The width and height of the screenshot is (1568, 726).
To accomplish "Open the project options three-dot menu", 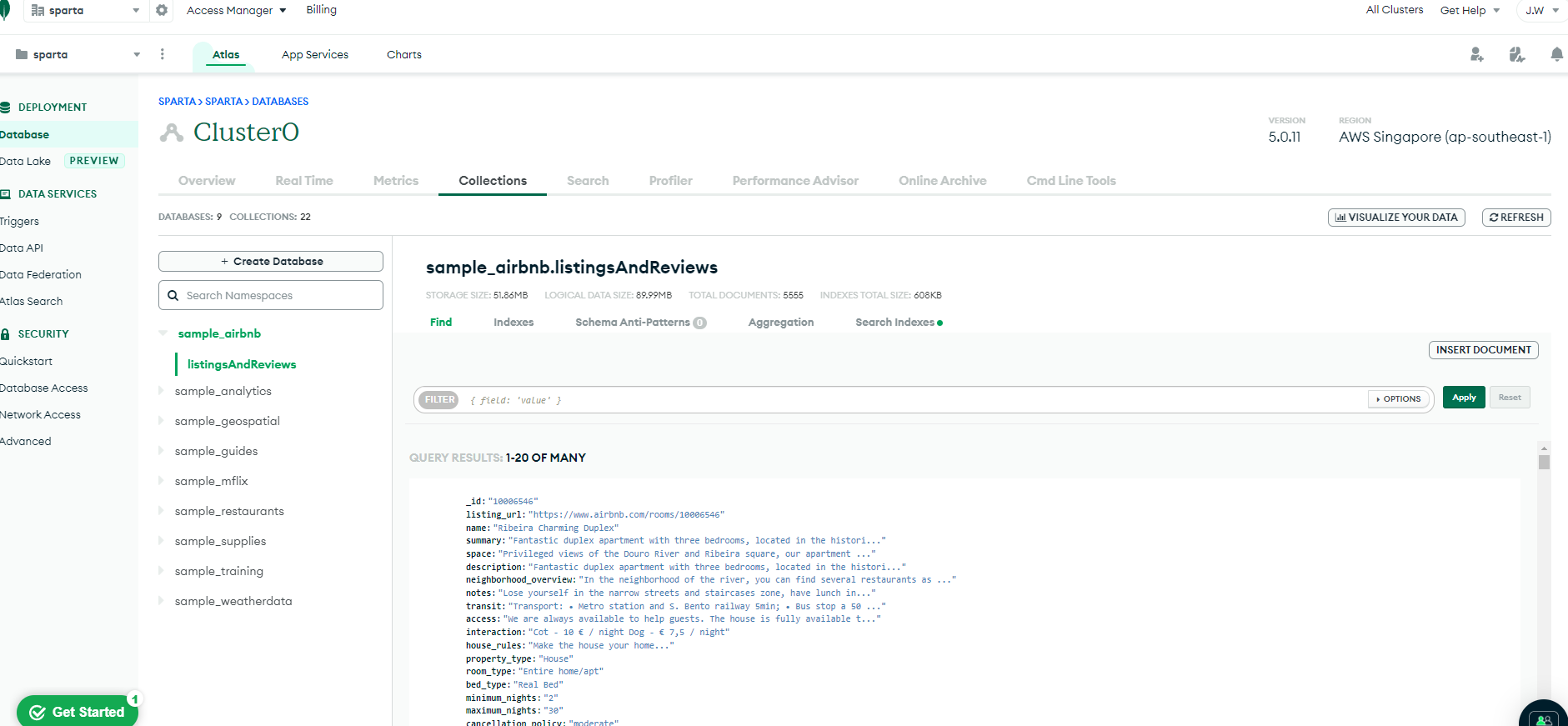I will click(x=162, y=54).
